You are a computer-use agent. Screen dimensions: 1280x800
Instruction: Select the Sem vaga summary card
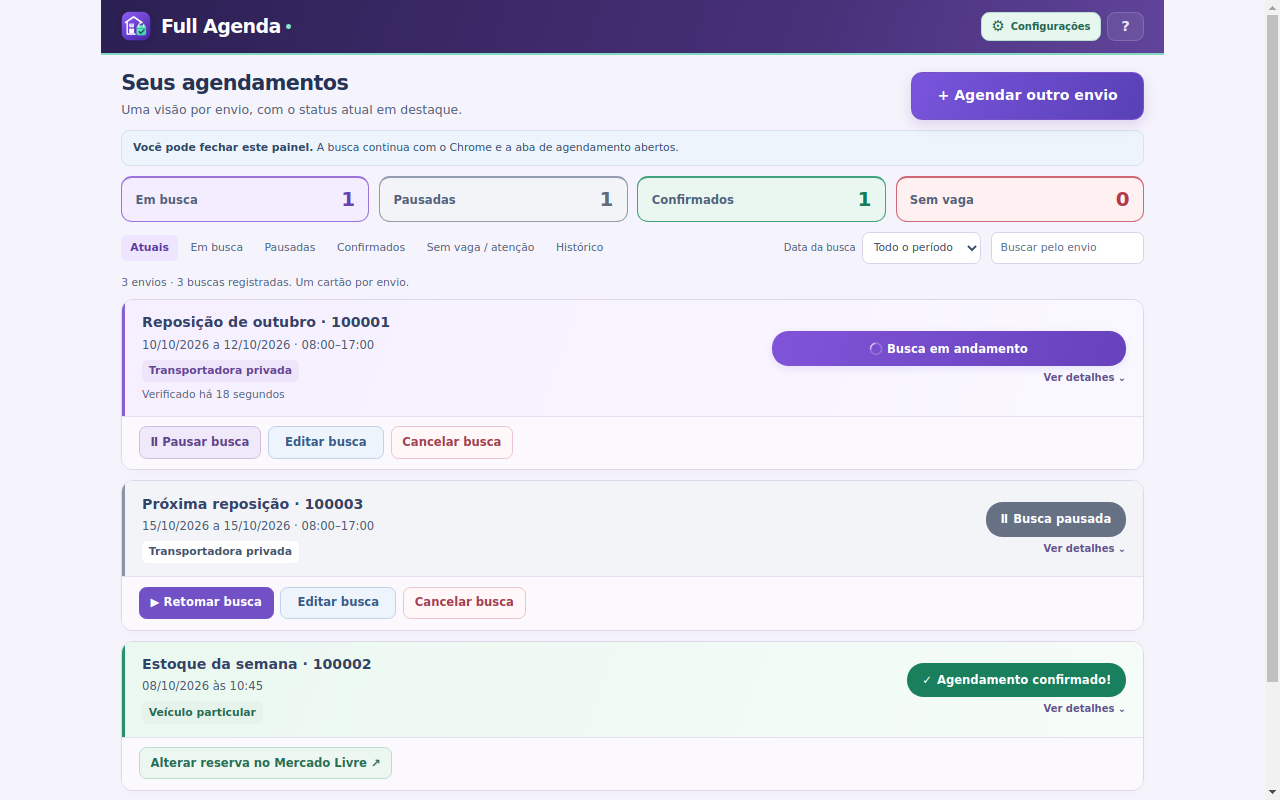tap(1019, 199)
